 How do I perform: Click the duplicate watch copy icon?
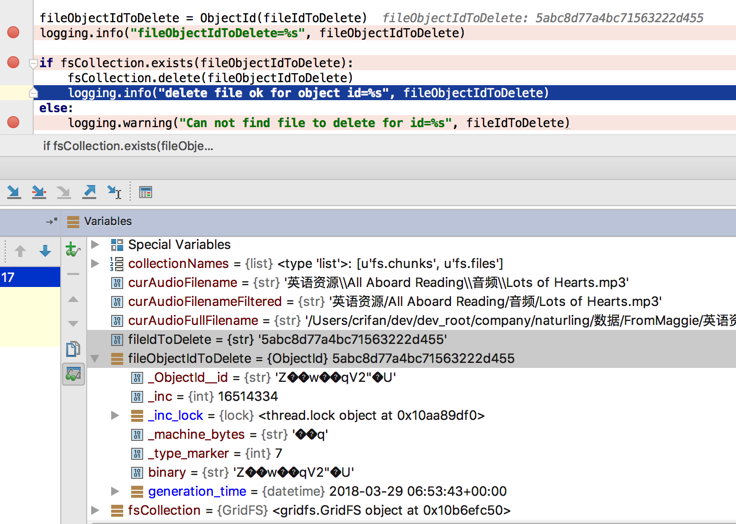(73, 349)
